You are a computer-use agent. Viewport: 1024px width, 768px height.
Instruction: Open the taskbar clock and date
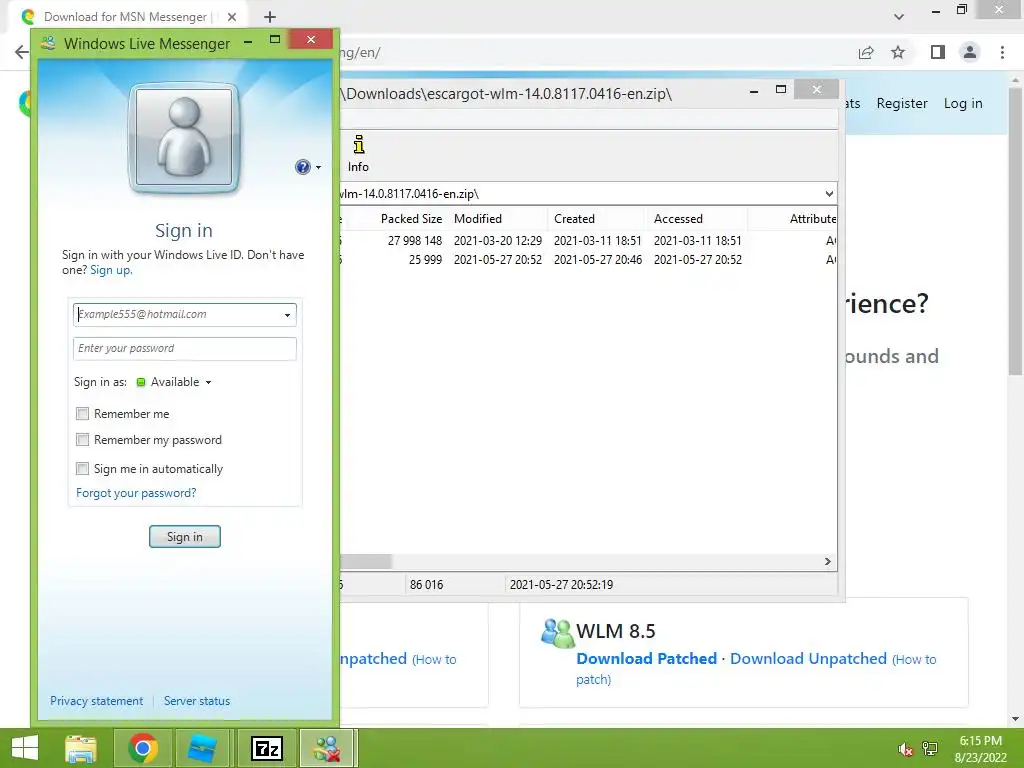click(980, 749)
